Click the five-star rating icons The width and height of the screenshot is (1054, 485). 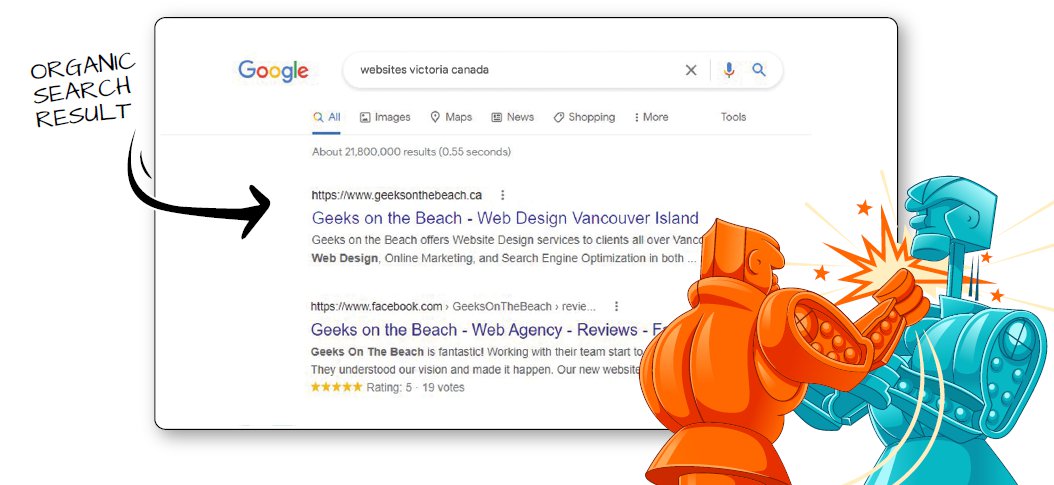[336, 387]
